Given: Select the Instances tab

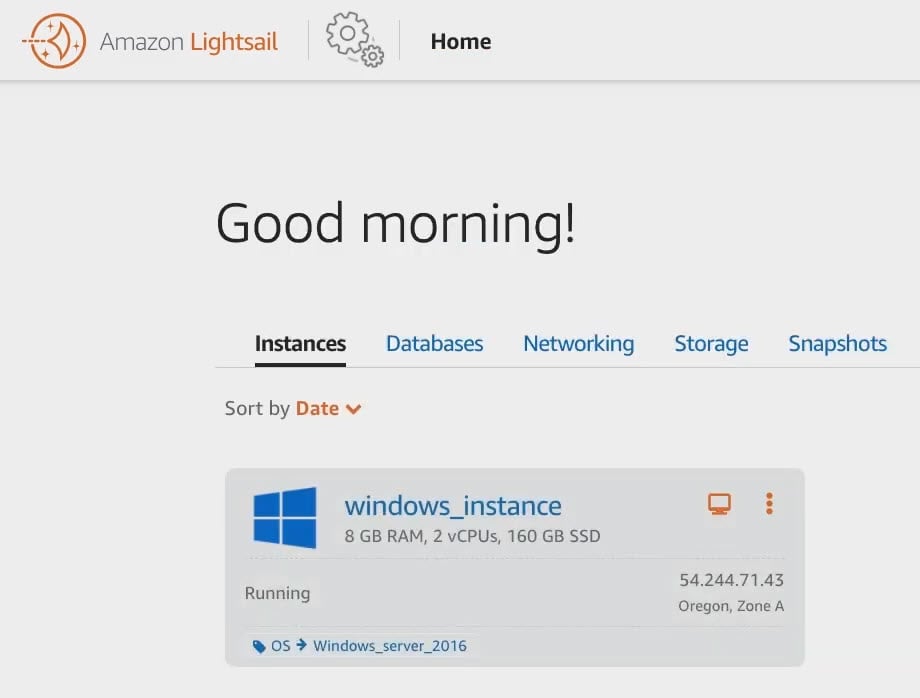Looking at the screenshot, I should [300, 344].
